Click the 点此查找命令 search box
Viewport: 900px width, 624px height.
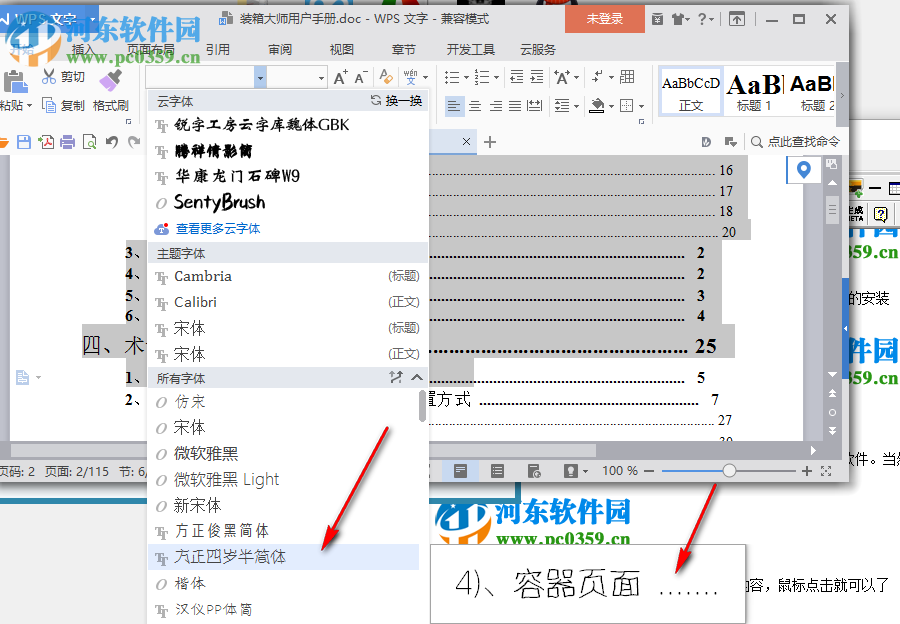pyautogui.click(x=796, y=142)
